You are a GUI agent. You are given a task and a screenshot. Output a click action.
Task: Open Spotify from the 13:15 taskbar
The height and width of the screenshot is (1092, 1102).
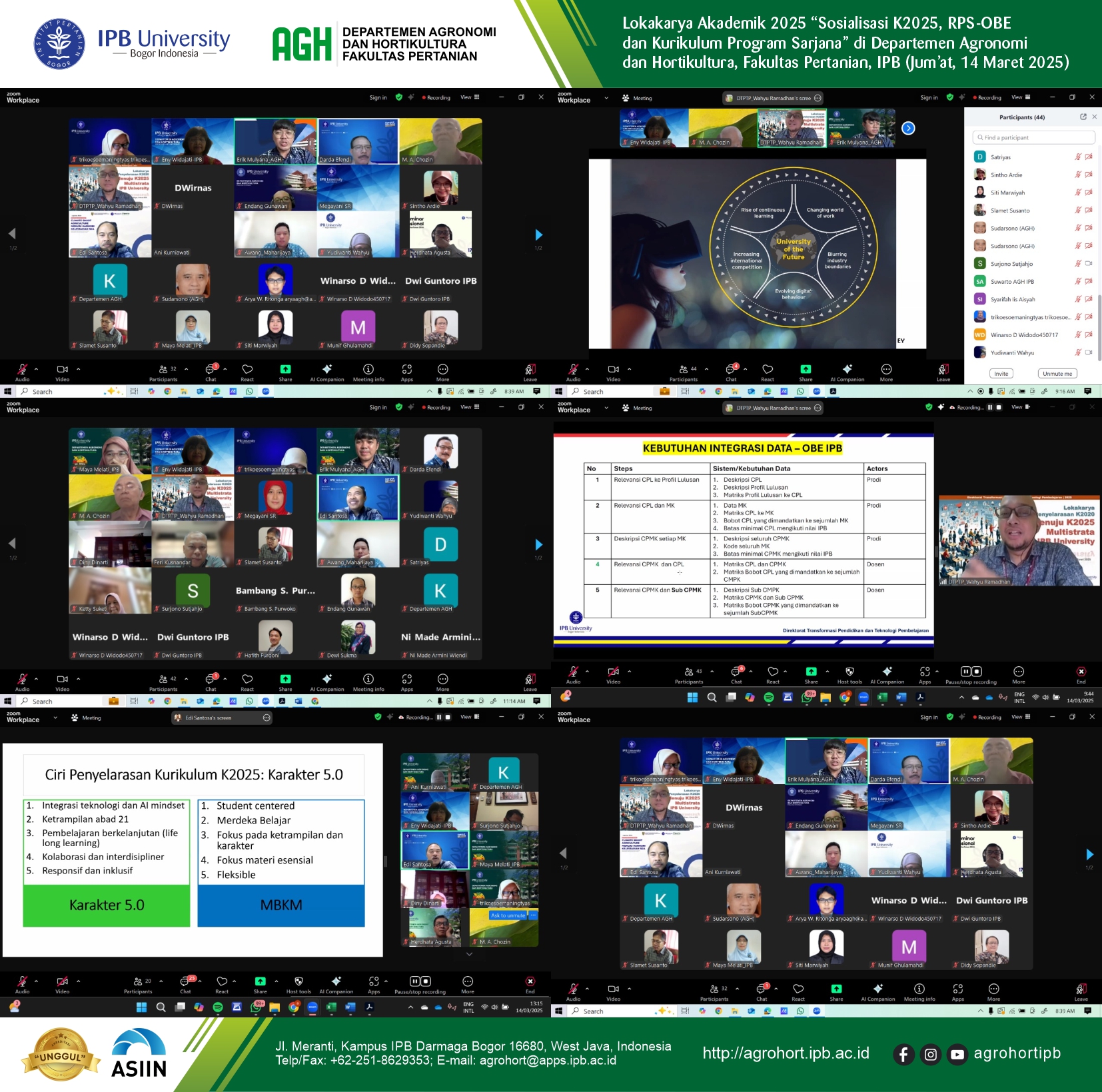tap(218, 1007)
